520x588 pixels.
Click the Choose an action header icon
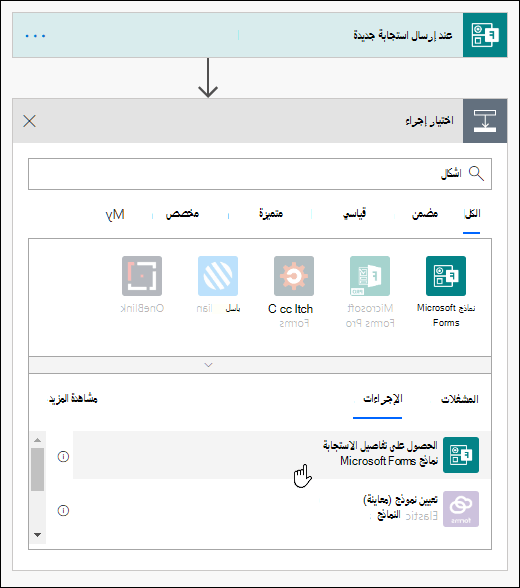(x=485, y=121)
